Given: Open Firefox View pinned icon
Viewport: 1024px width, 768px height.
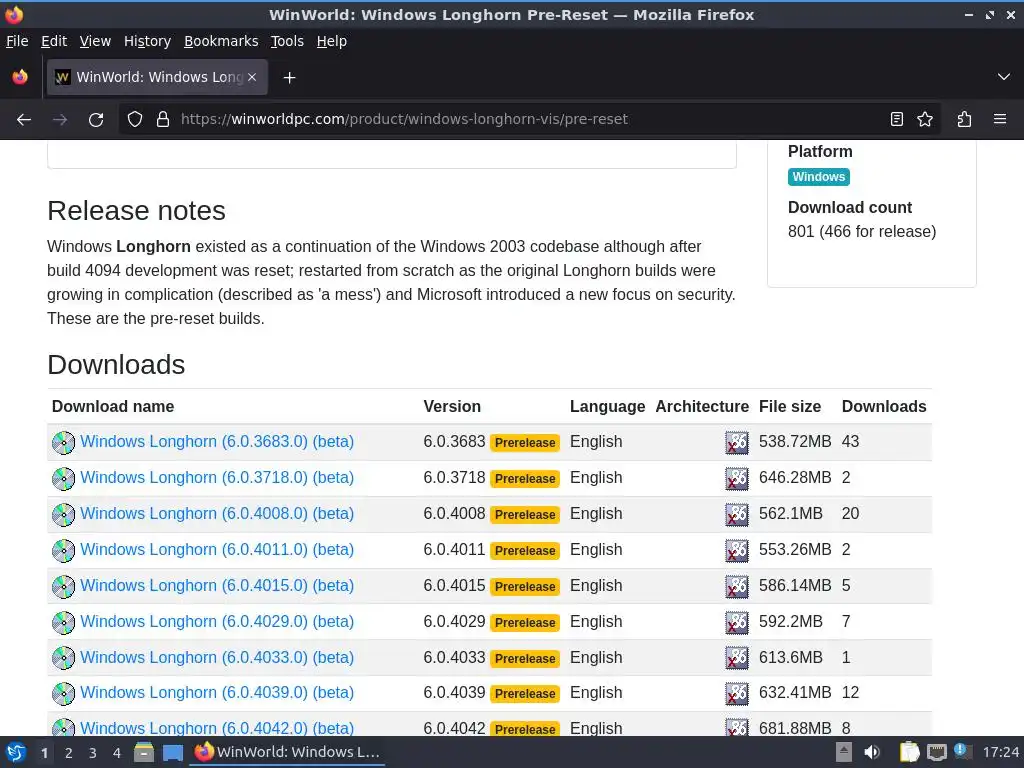Looking at the screenshot, I should point(20,77).
